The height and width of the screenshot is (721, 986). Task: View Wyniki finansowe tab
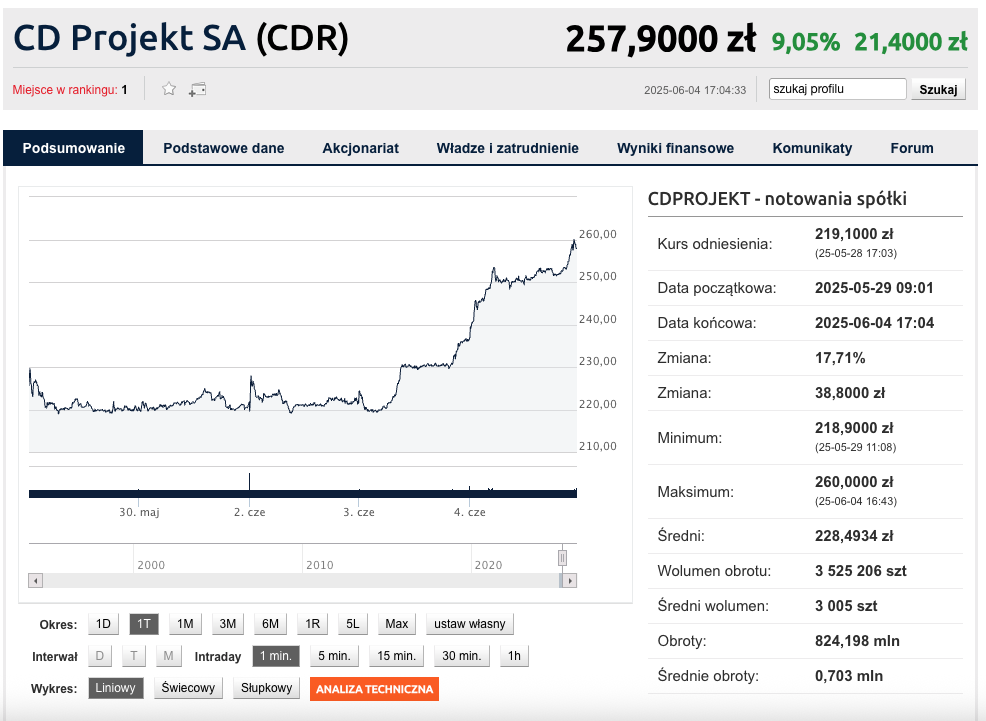click(675, 148)
